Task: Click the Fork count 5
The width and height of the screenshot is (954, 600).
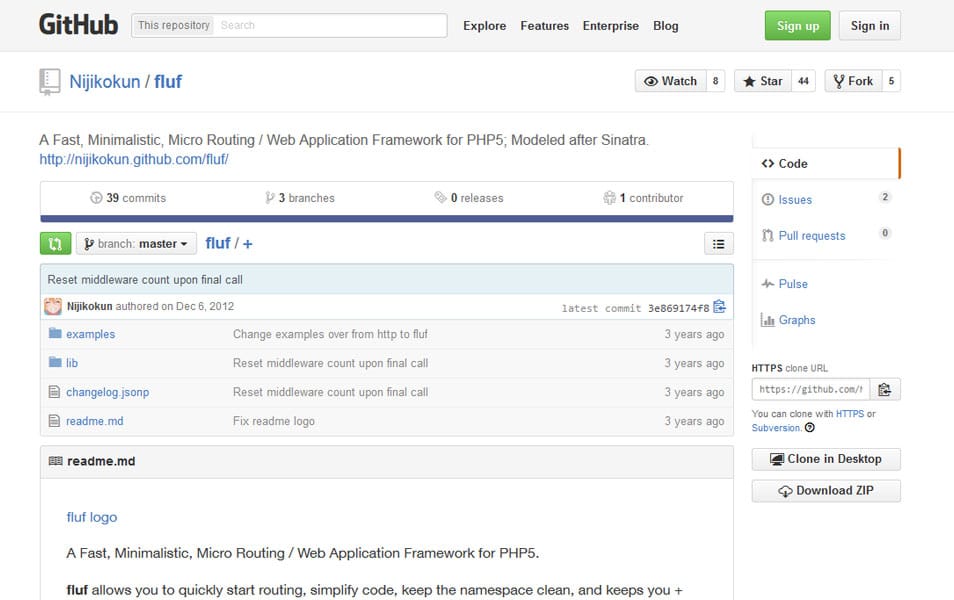Action: 891,81
